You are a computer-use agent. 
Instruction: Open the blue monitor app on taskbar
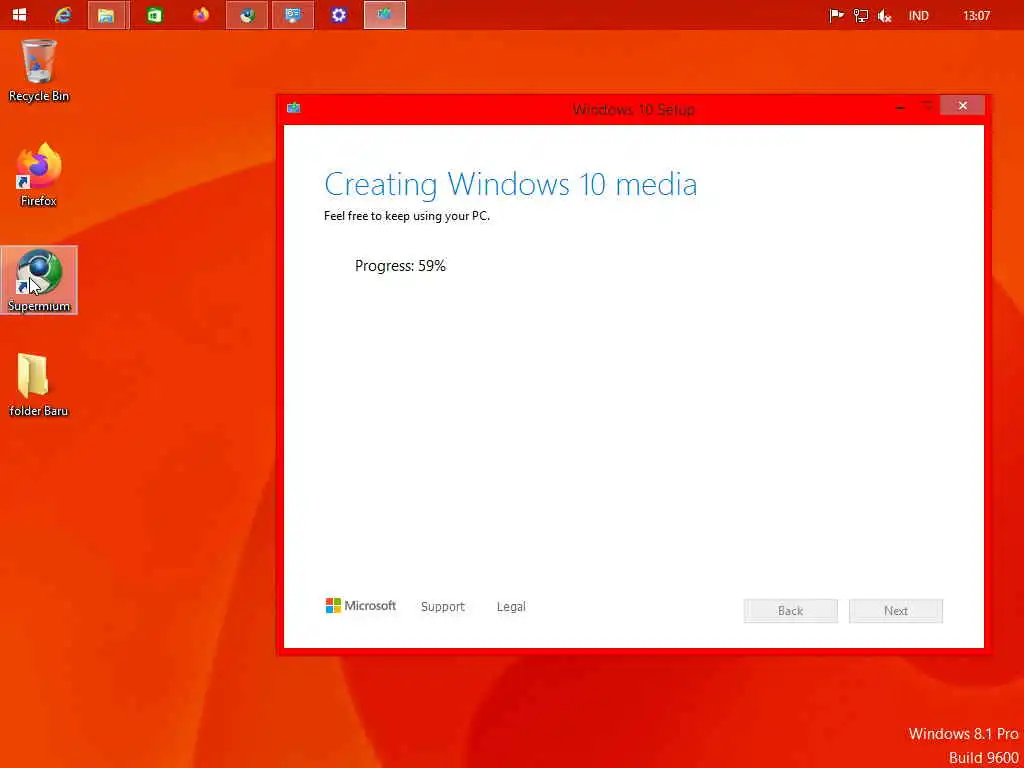coord(293,15)
